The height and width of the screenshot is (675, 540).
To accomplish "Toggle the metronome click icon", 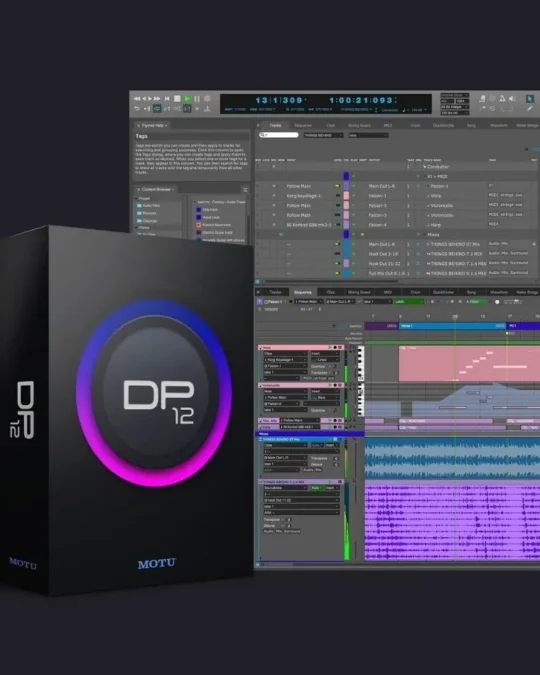I will (x=502, y=99).
